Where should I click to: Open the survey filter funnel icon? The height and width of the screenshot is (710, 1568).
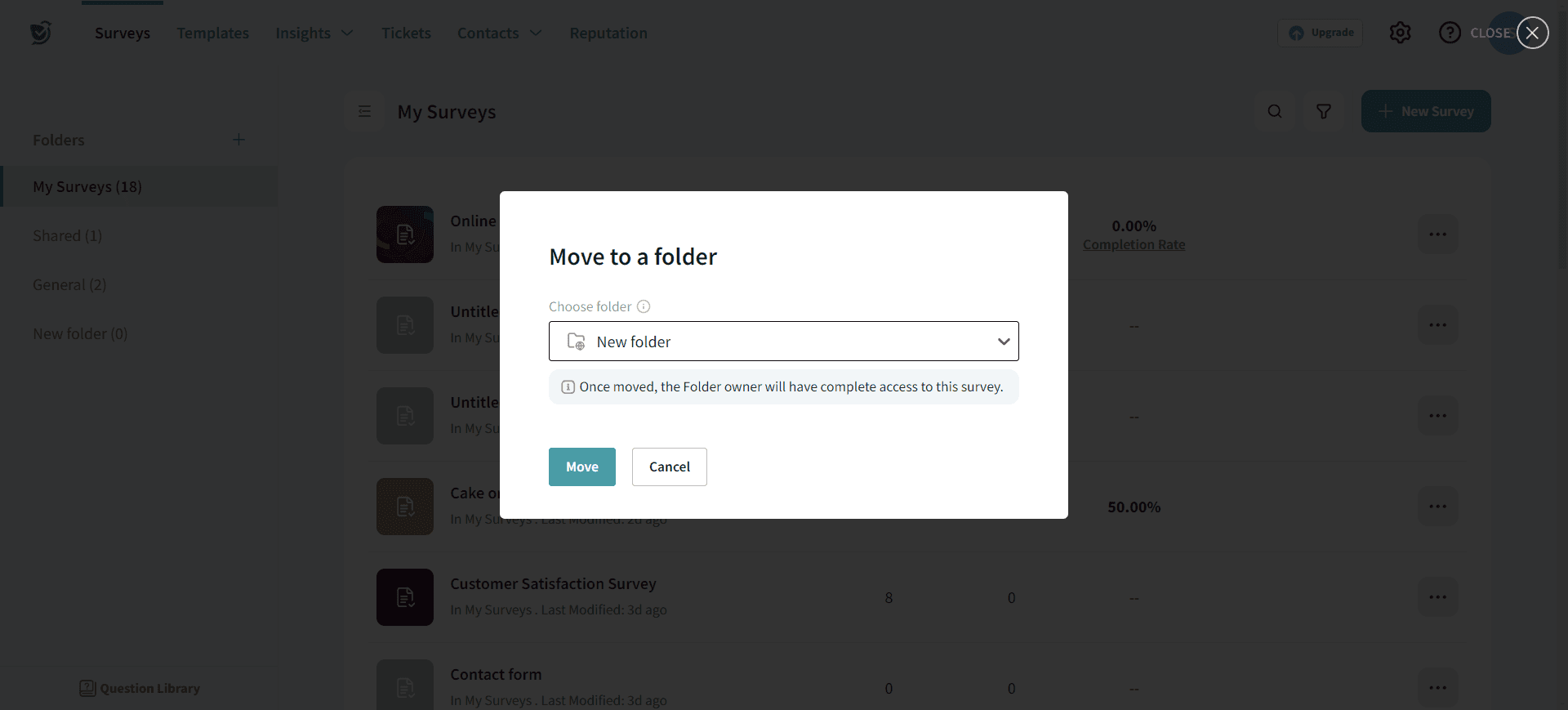pos(1324,111)
